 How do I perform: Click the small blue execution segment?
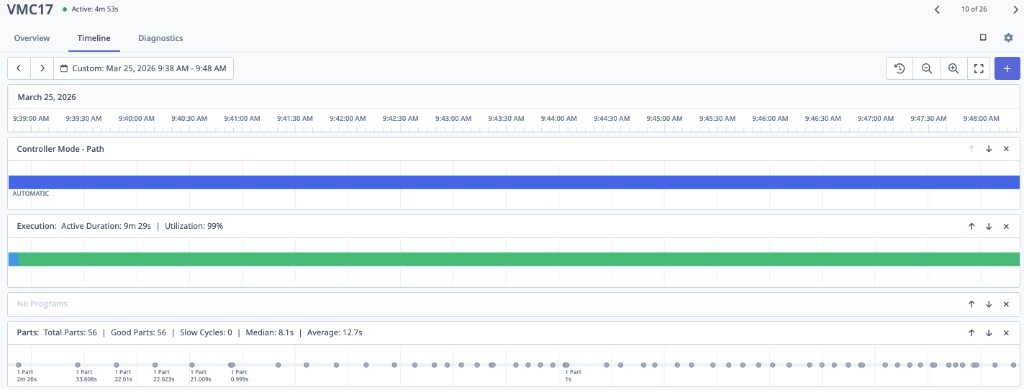tap(13, 259)
